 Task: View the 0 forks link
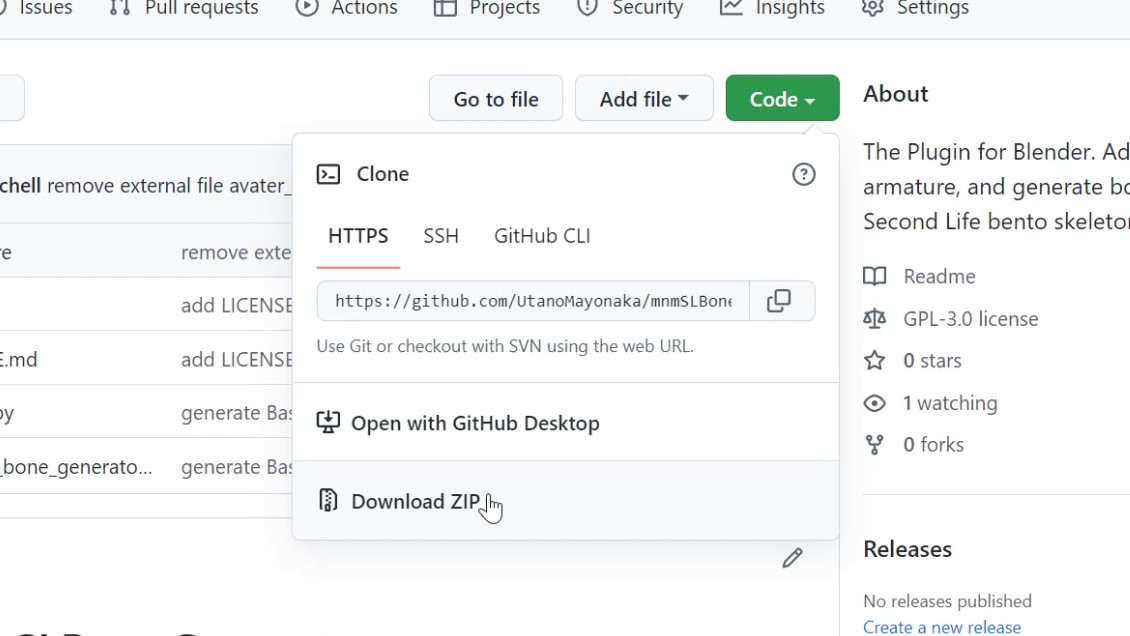933,445
